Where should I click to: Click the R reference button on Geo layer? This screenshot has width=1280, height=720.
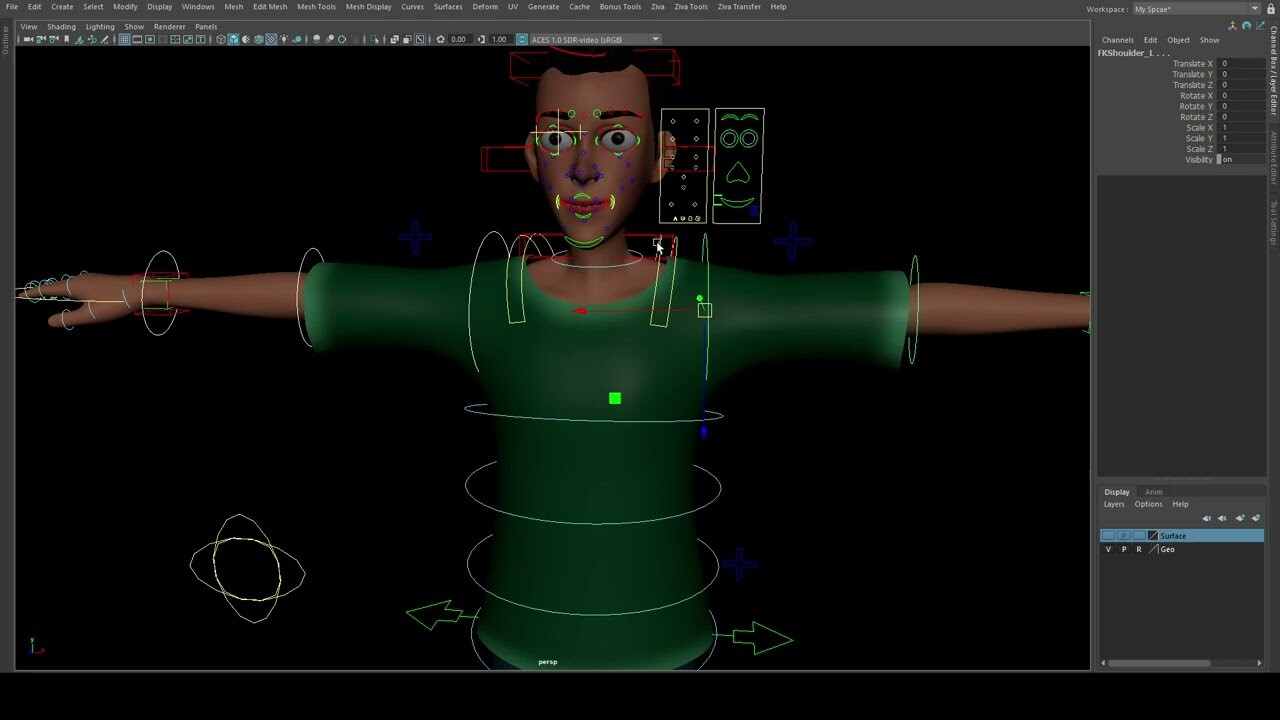pos(1141,549)
